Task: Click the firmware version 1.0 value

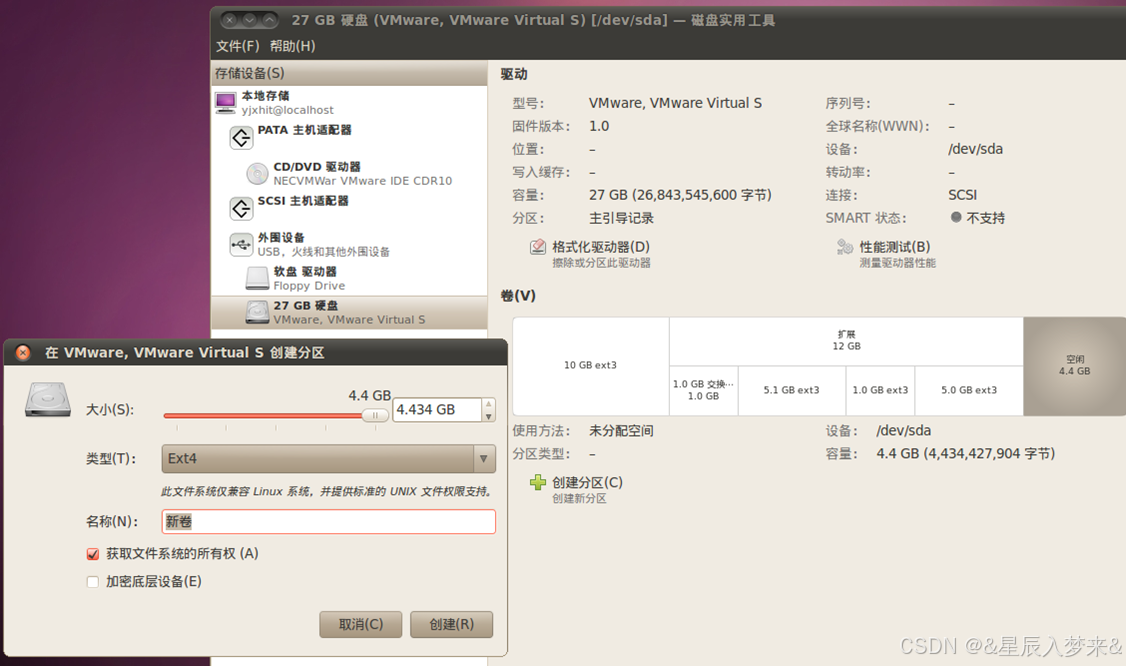Action: click(599, 126)
